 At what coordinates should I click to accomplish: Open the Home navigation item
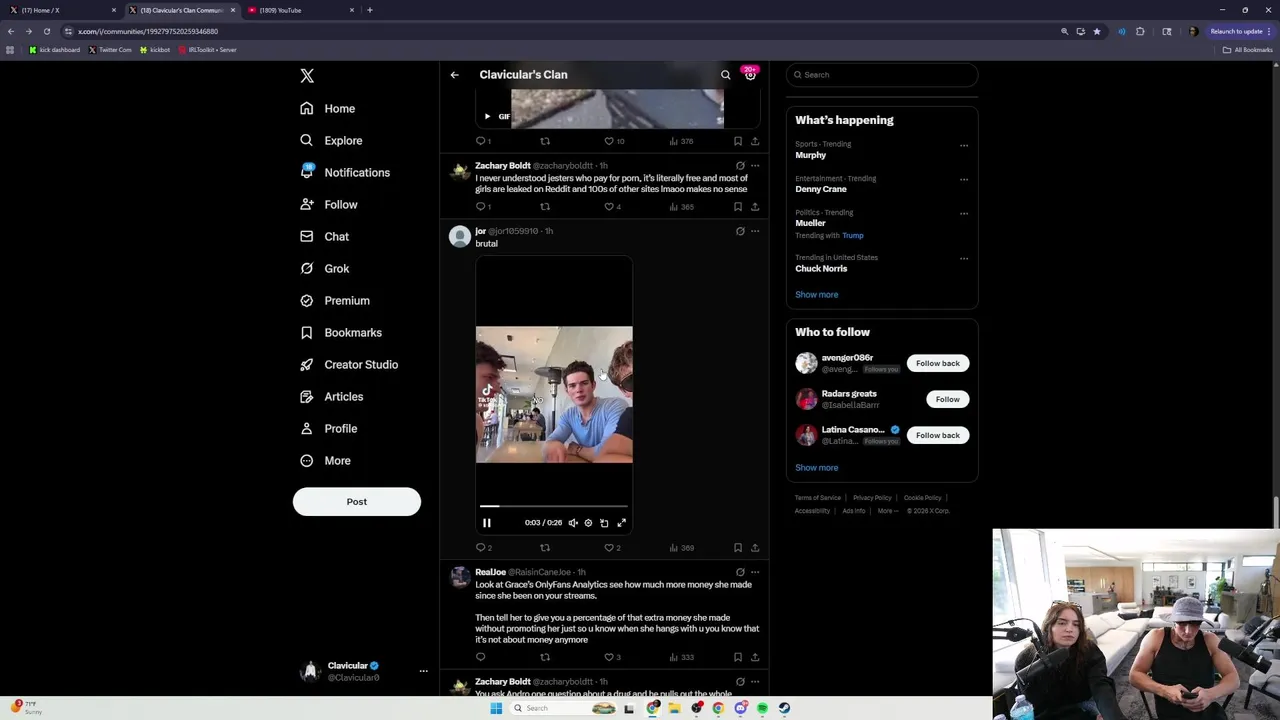click(328, 108)
